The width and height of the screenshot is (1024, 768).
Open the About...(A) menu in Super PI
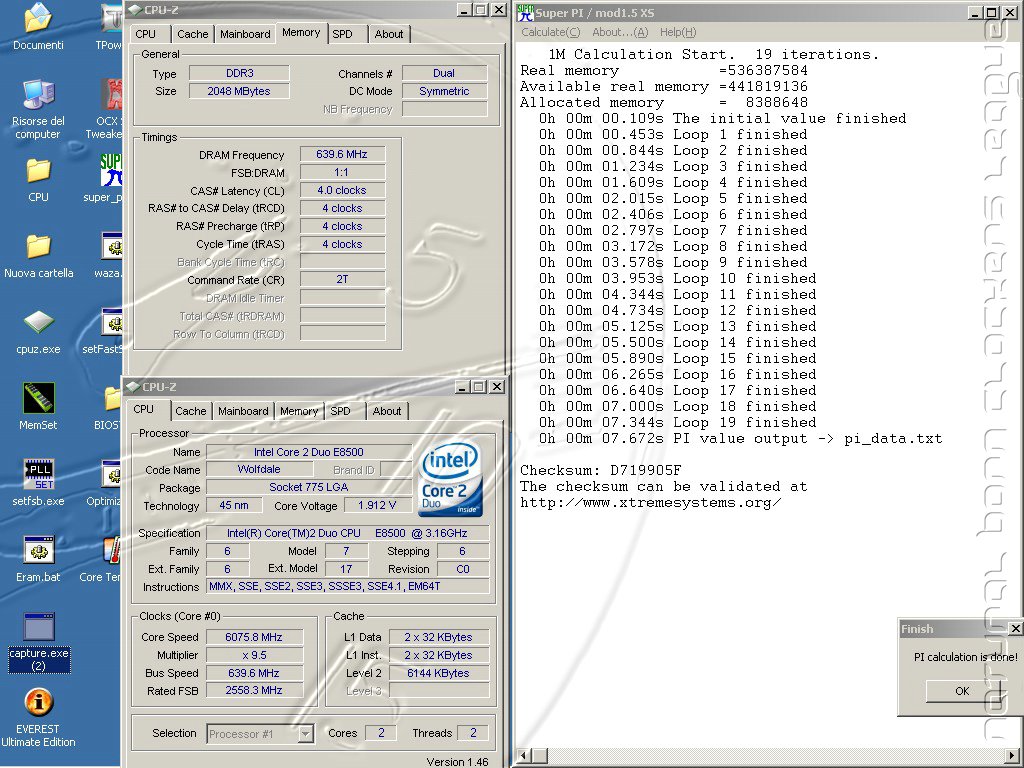click(620, 32)
